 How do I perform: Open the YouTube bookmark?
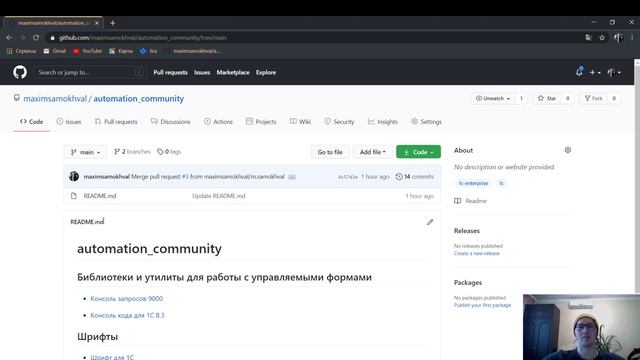pyautogui.click(x=87, y=51)
